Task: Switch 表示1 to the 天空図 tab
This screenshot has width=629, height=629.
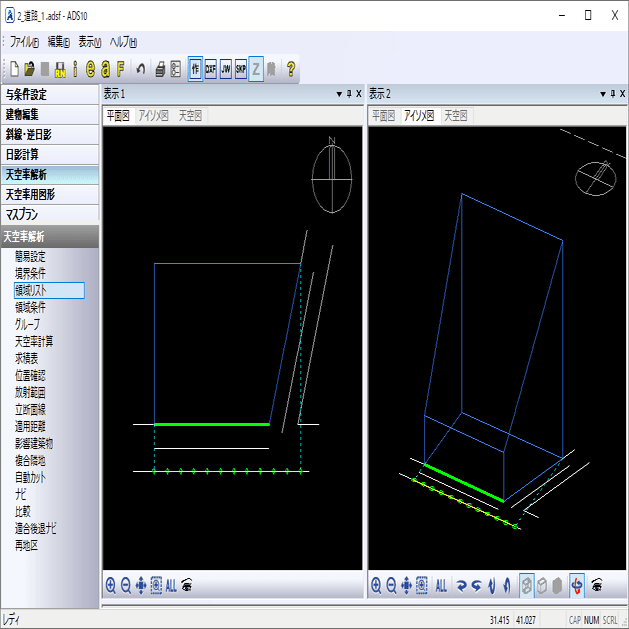Action: click(x=190, y=116)
